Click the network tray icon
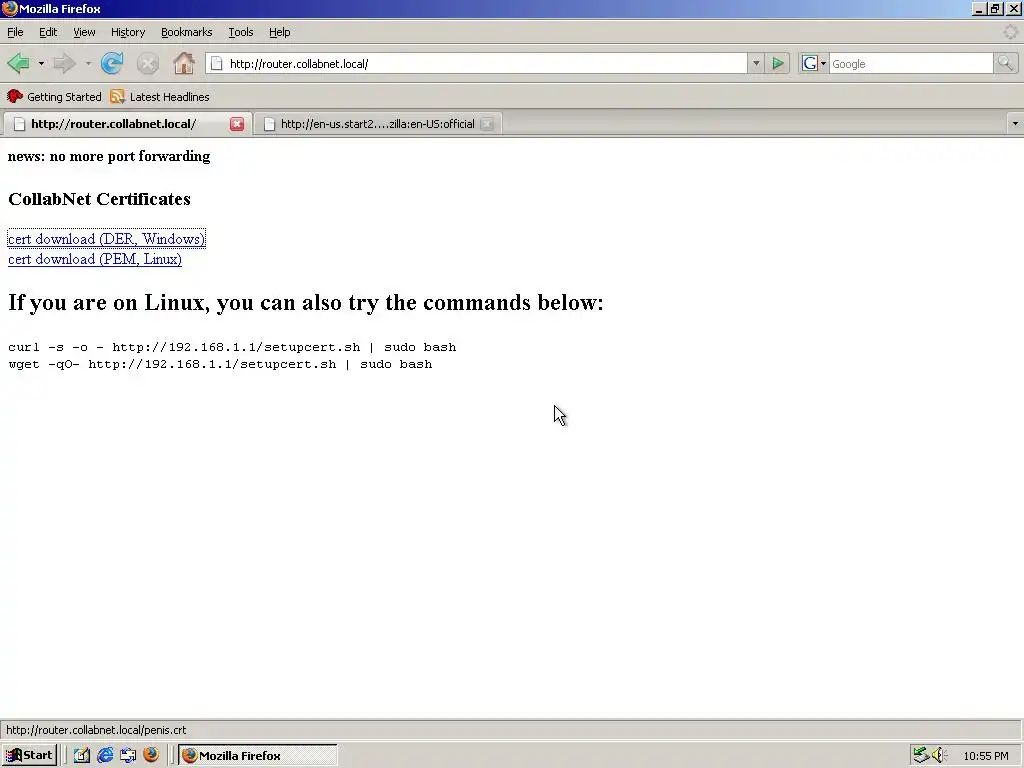Image resolution: width=1024 pixels, height=768 pixels. [921, 755]
